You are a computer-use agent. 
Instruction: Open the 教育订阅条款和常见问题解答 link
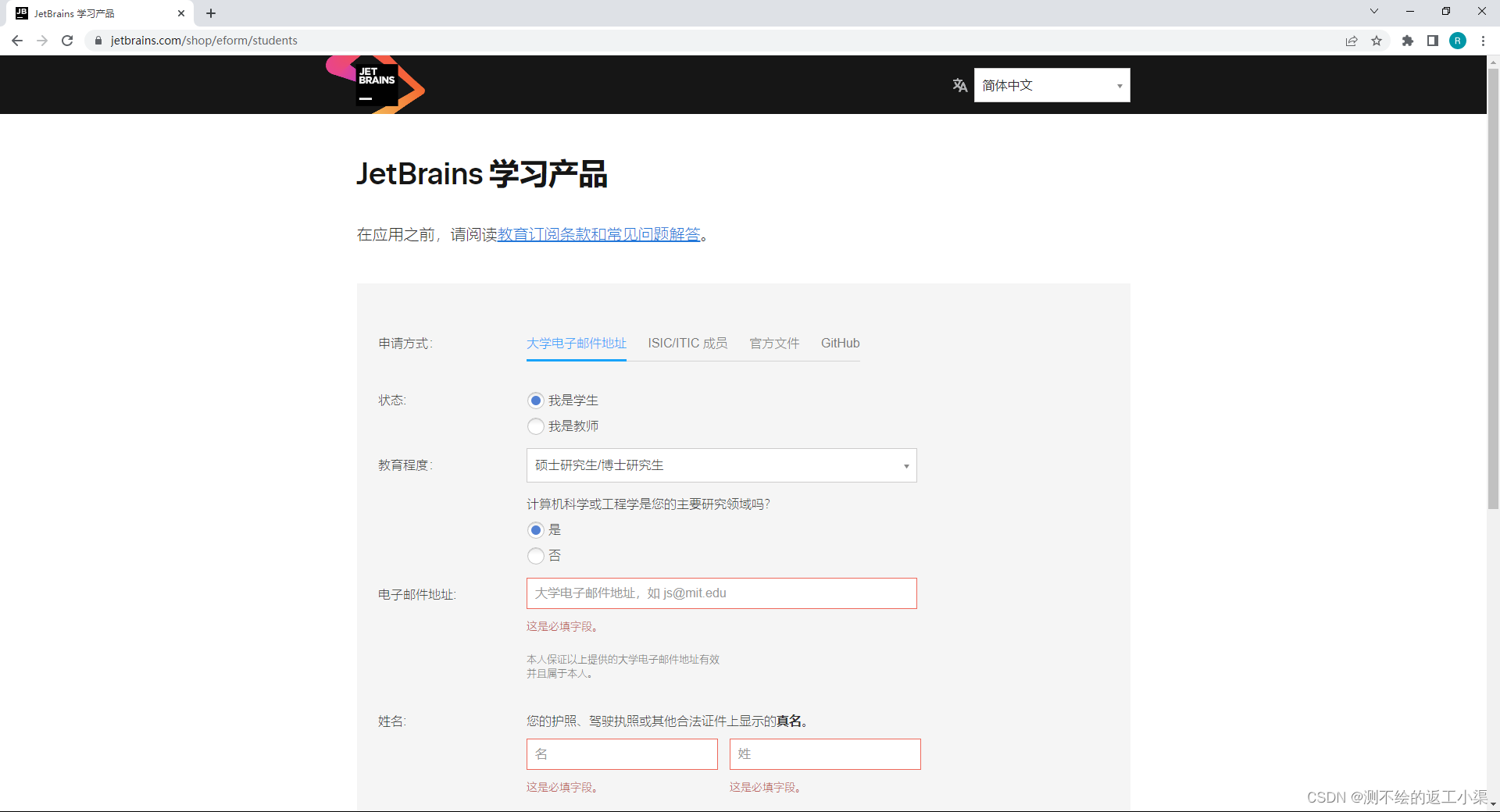pos(599,234)
